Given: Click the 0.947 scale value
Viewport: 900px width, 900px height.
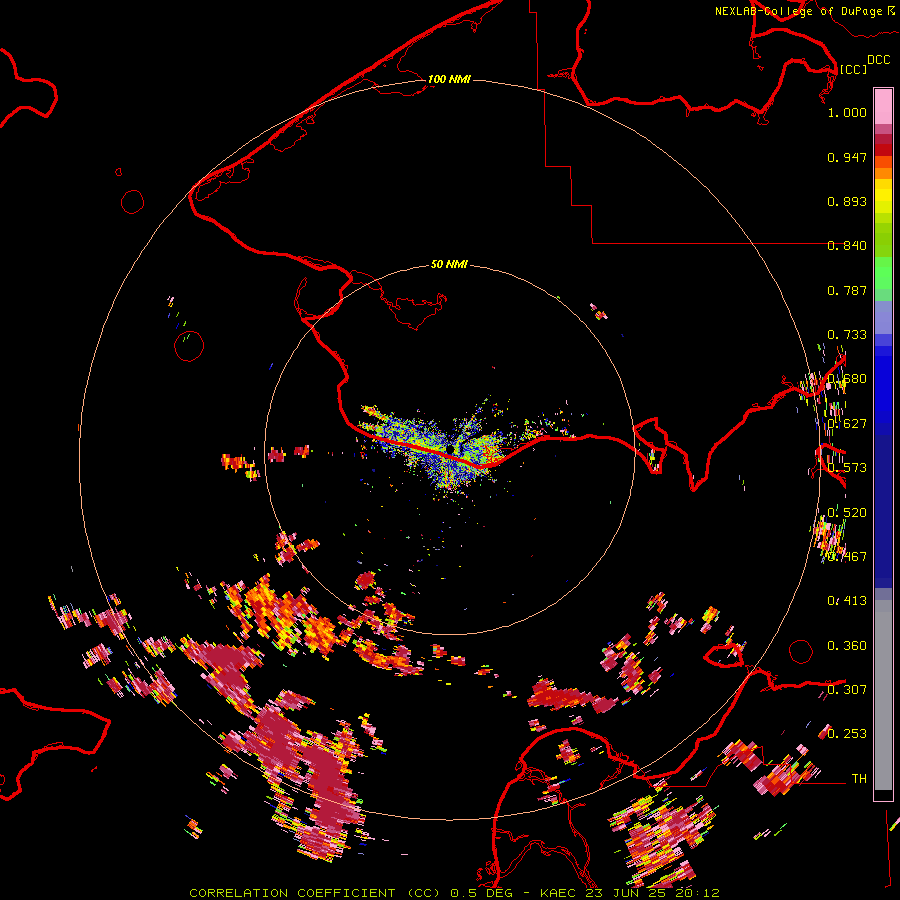Looking at the screenshot, I should 847,157.
